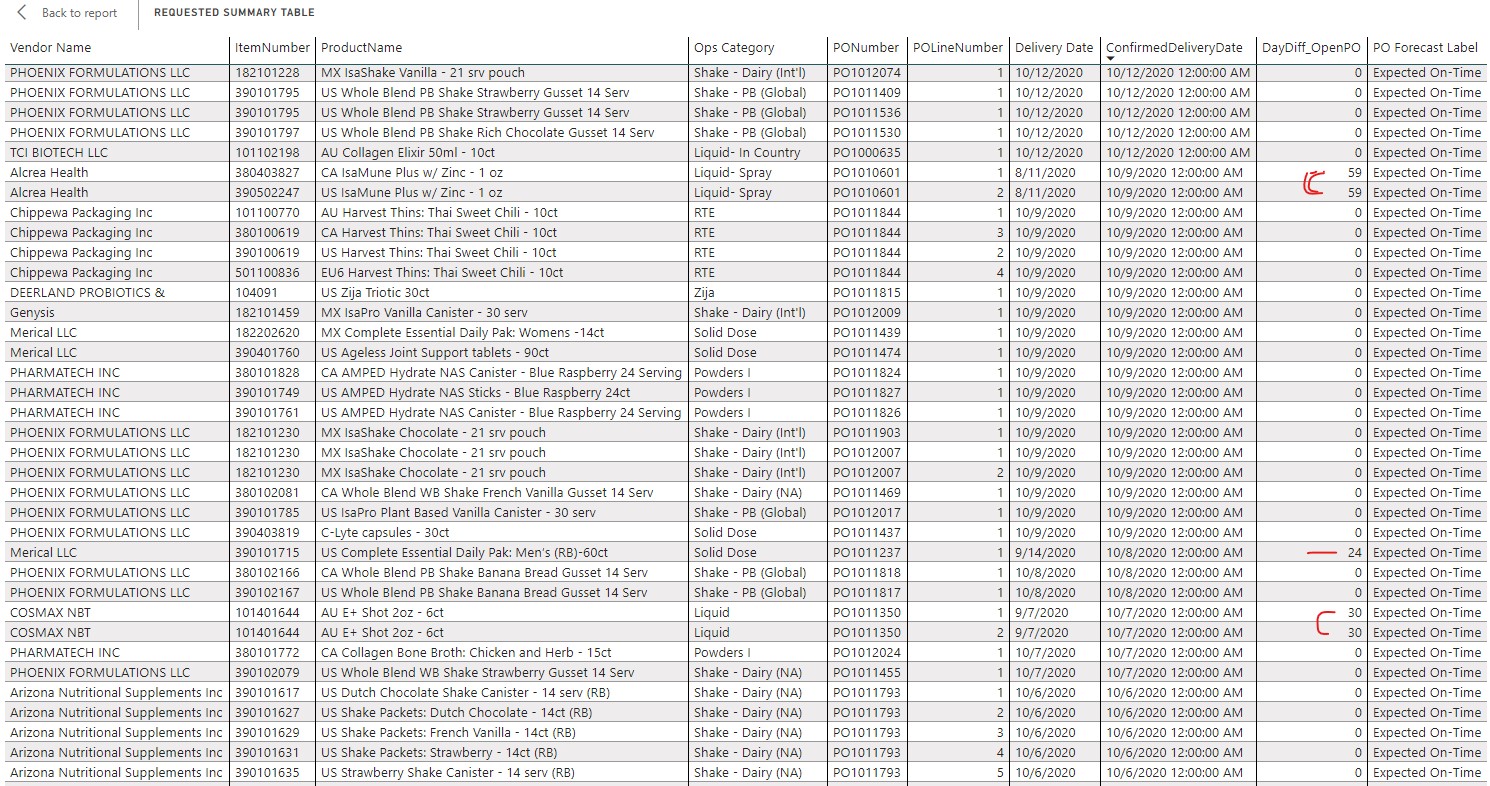
Task: Select item number 501100836
Action: 267,272
